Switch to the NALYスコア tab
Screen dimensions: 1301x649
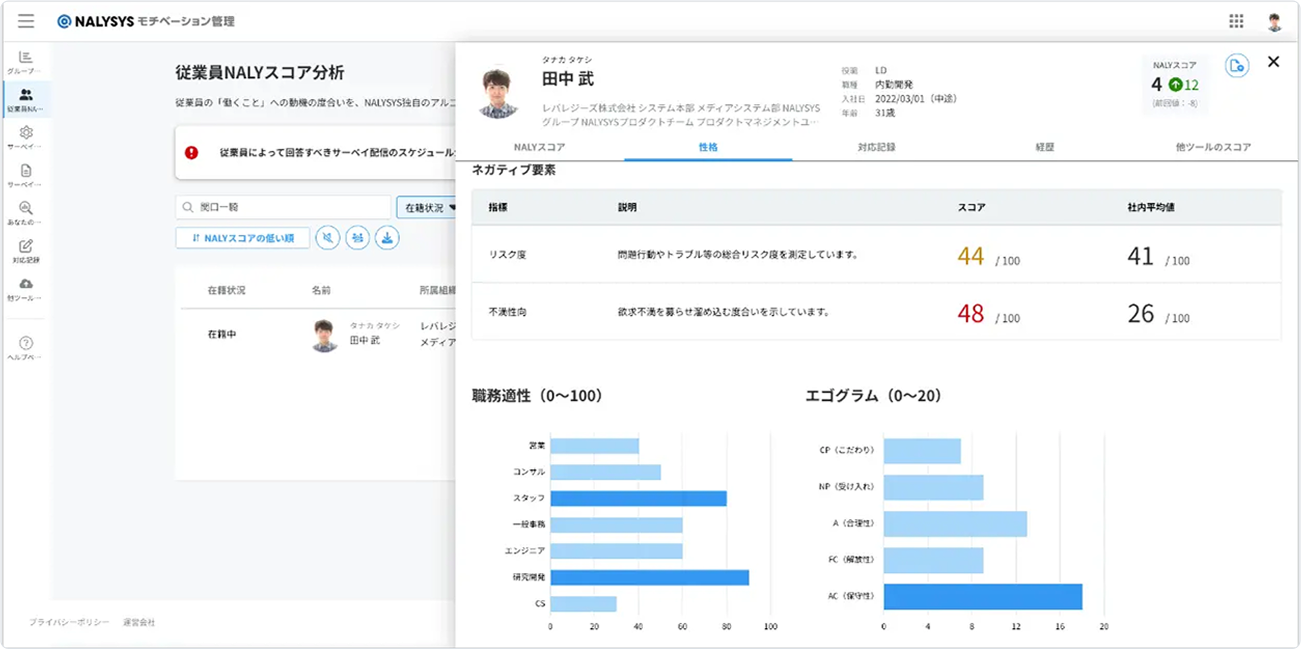[539, 147]
